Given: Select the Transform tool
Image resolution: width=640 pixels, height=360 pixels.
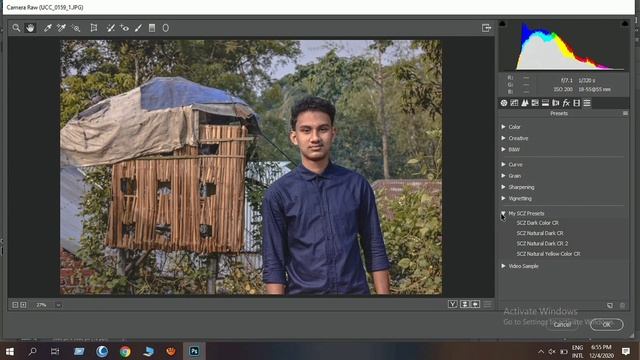Looking at the screenshot, I should click(94, 28).
